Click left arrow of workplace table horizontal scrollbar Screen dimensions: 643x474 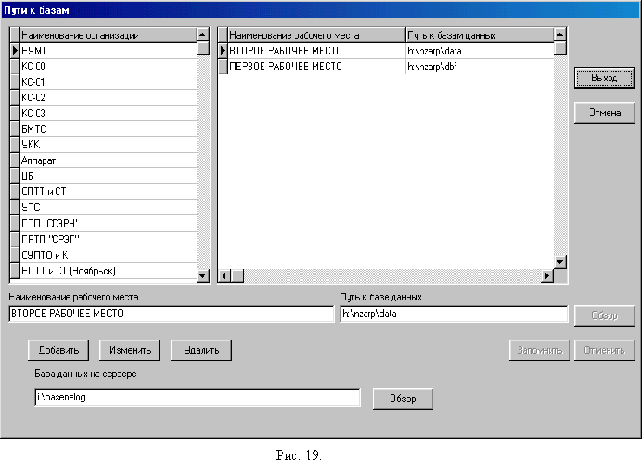pyautogui.click(x=224, y=276)
